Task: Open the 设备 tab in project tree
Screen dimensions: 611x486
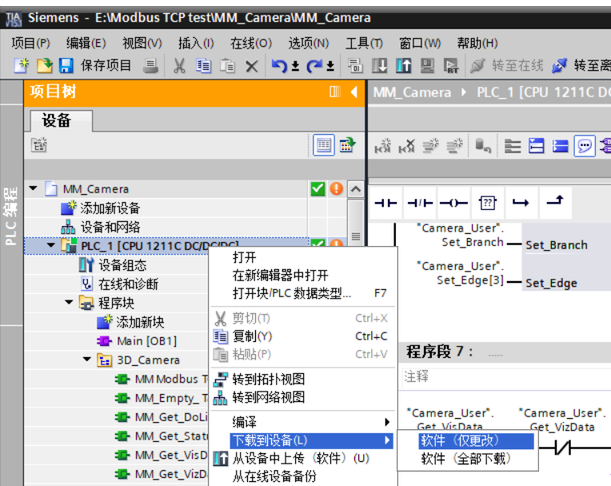Action: [57, 120]
